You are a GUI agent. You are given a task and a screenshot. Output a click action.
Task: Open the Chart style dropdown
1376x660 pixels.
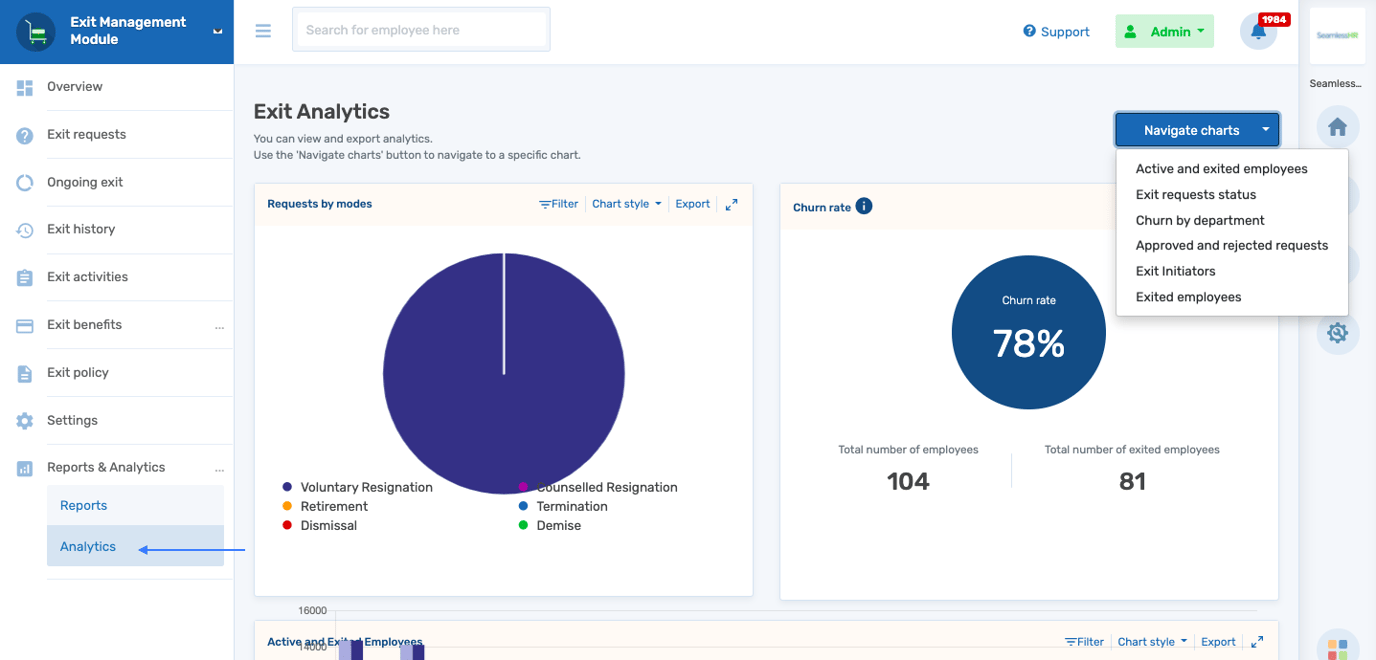click(x=626, y=203)
